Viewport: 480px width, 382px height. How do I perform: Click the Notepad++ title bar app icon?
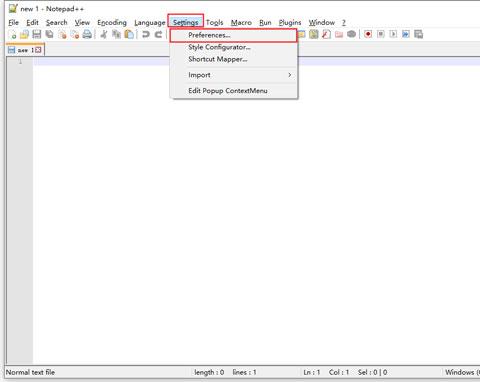[13, 9]
